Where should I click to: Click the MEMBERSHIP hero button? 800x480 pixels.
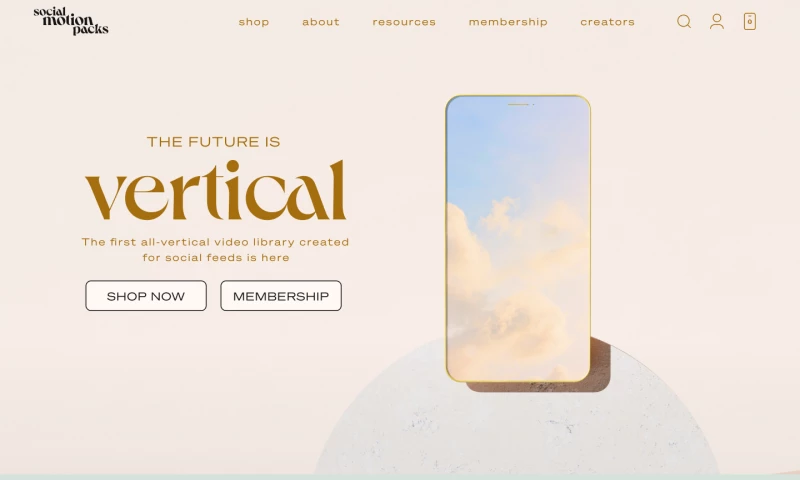point(281,295)
